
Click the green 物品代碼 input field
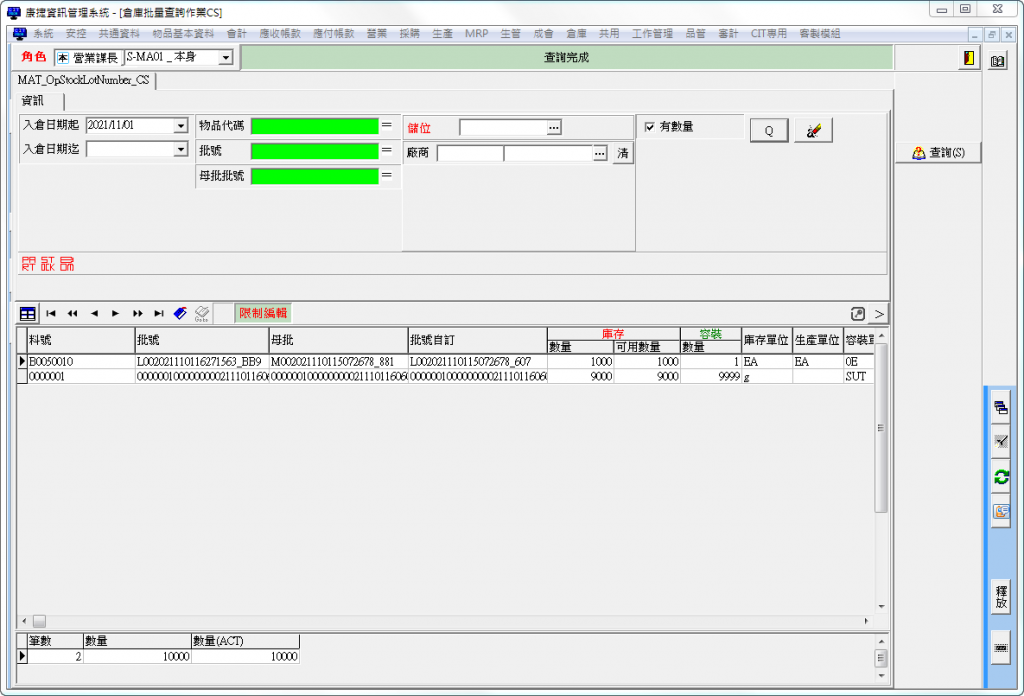tap(314, 126)
